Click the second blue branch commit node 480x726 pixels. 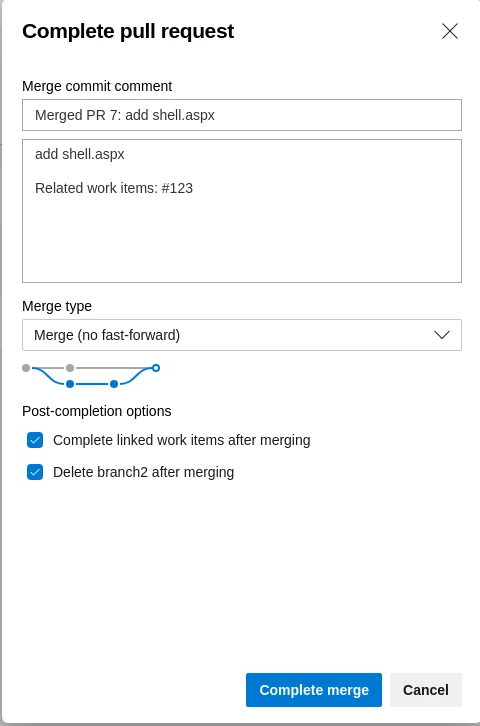tap(114, 384)
